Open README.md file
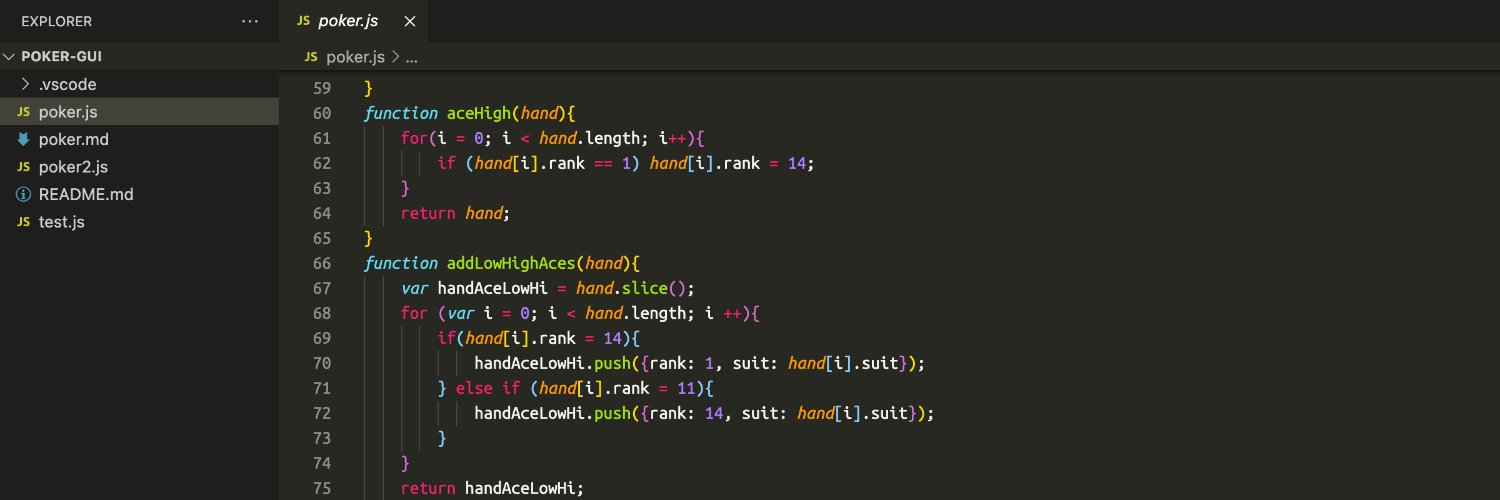This screenshot has height=500, width=1500. (86, 194)
